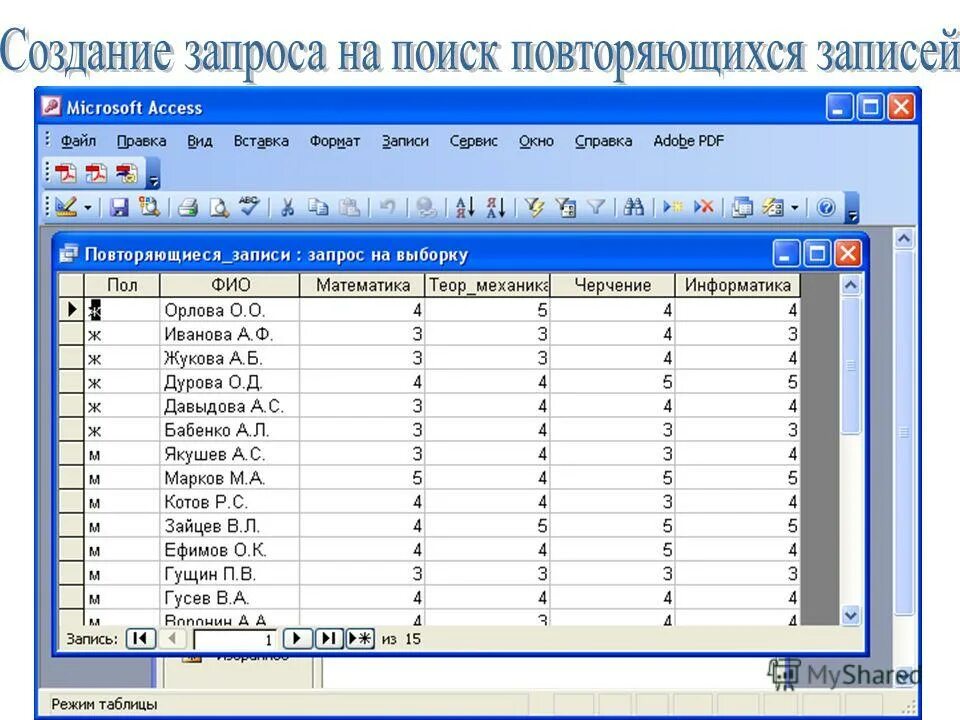Open the Сервис menu
The width and height of the screenshot is (960, 720).
[474, 141]
